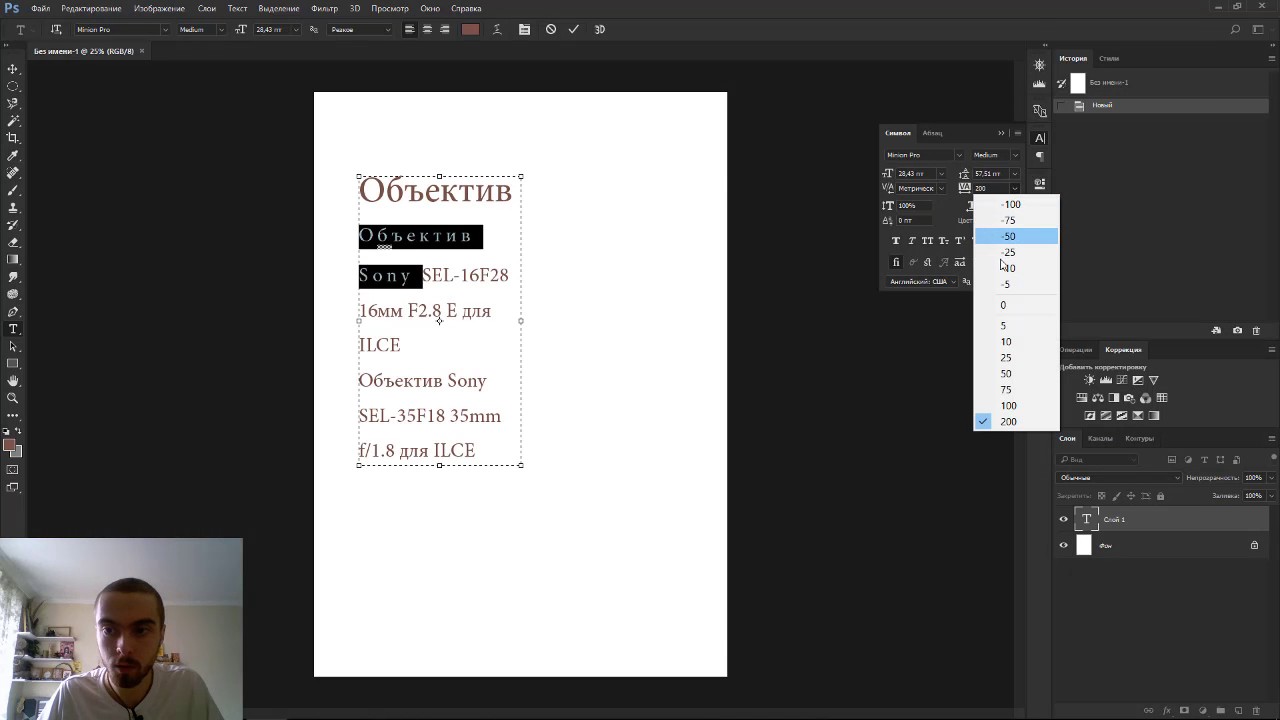Center text in options bar
This screenshot has height=720, width=1280.
(x=427, y=29)
